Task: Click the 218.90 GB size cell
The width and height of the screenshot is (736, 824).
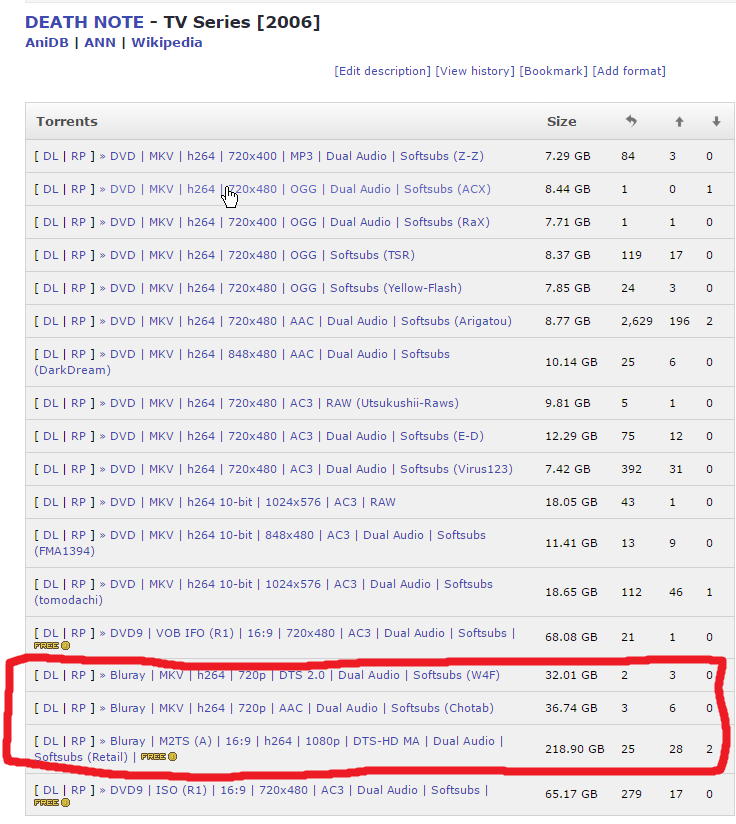Action: 575,749
